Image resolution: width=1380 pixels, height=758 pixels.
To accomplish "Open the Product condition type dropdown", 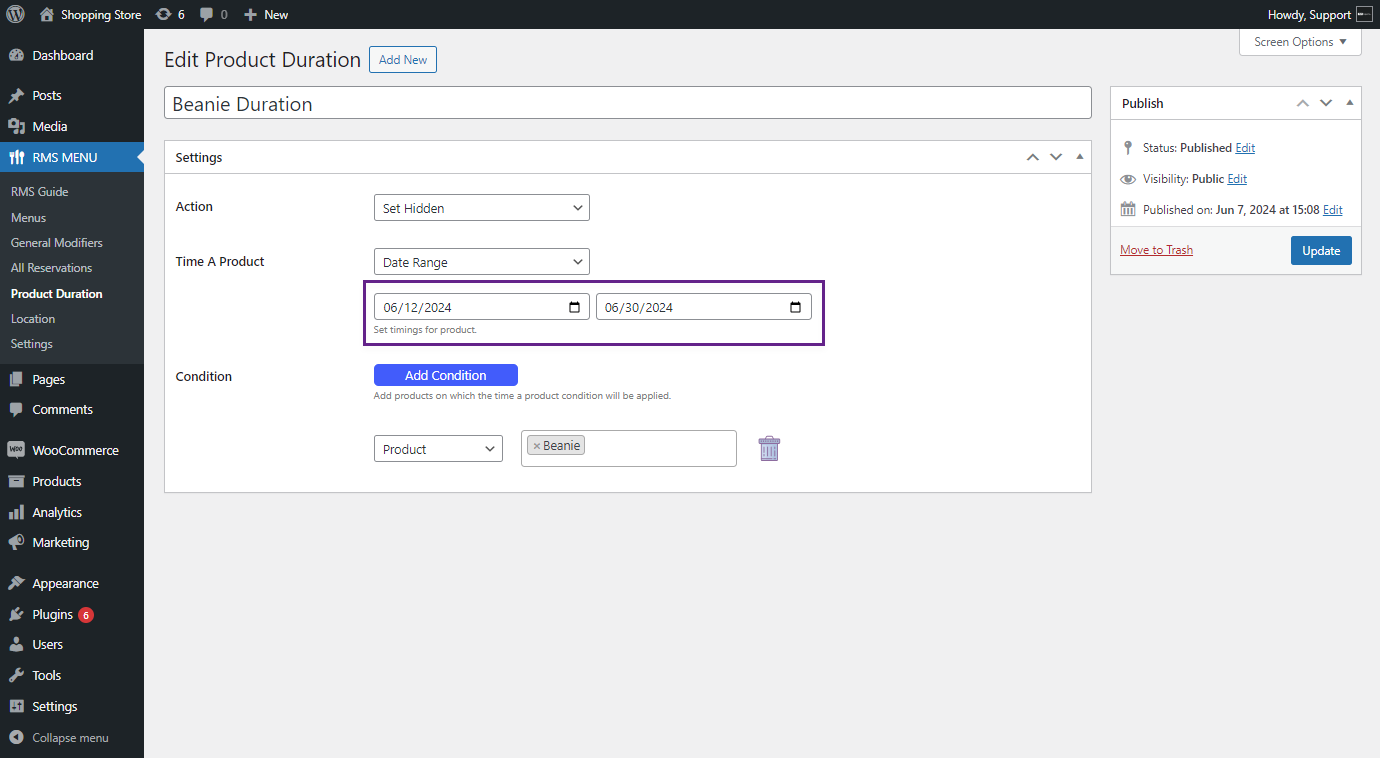I will tap(438, 449).
